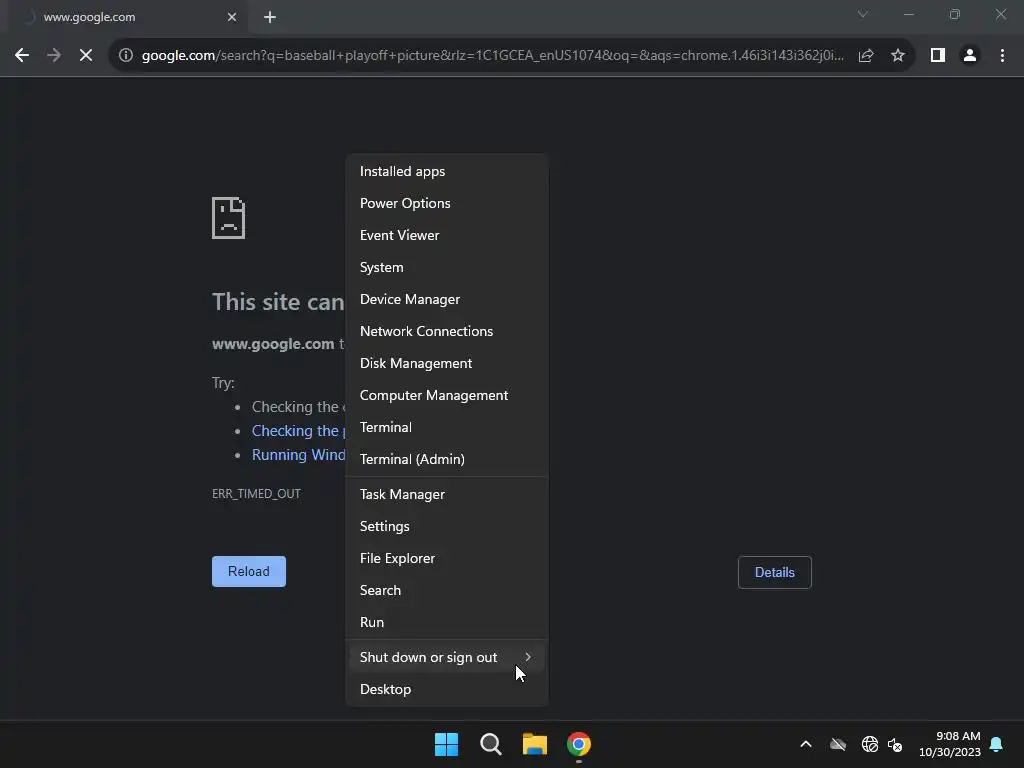
Task: Open the tab search chevron in title bar
Action: tap(863, 14)
